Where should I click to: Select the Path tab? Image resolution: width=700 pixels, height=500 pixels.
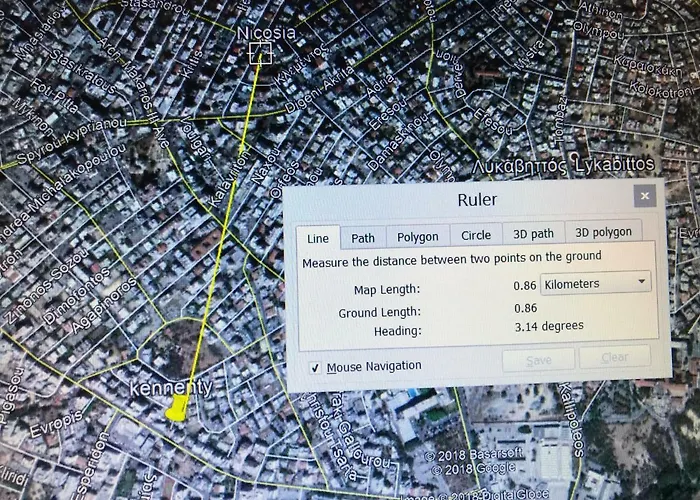pos(363,237)
